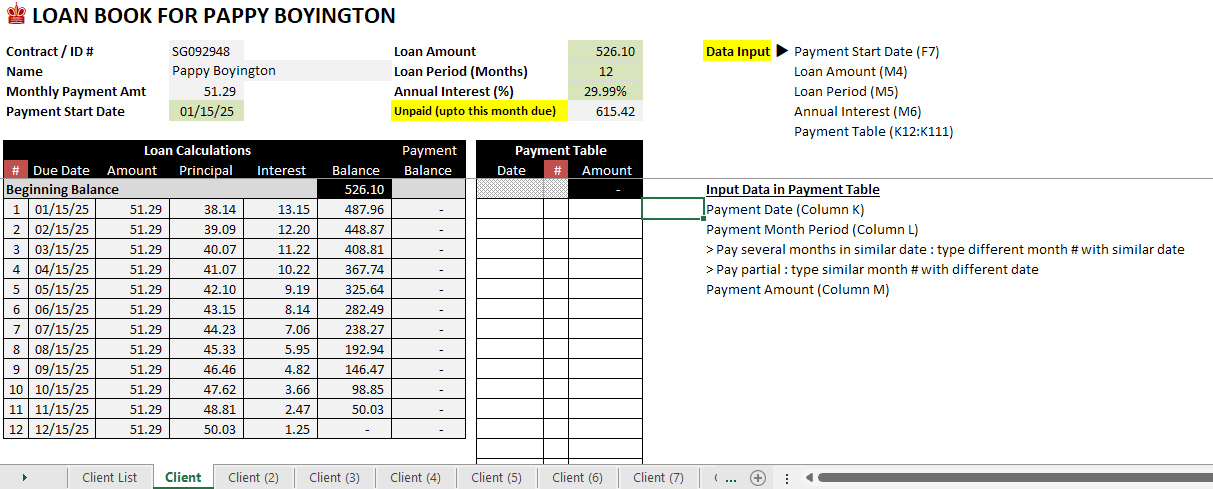1213x489 pixels.
Task: Select the Loan Period value 12
Action: (x=605, y=71)
